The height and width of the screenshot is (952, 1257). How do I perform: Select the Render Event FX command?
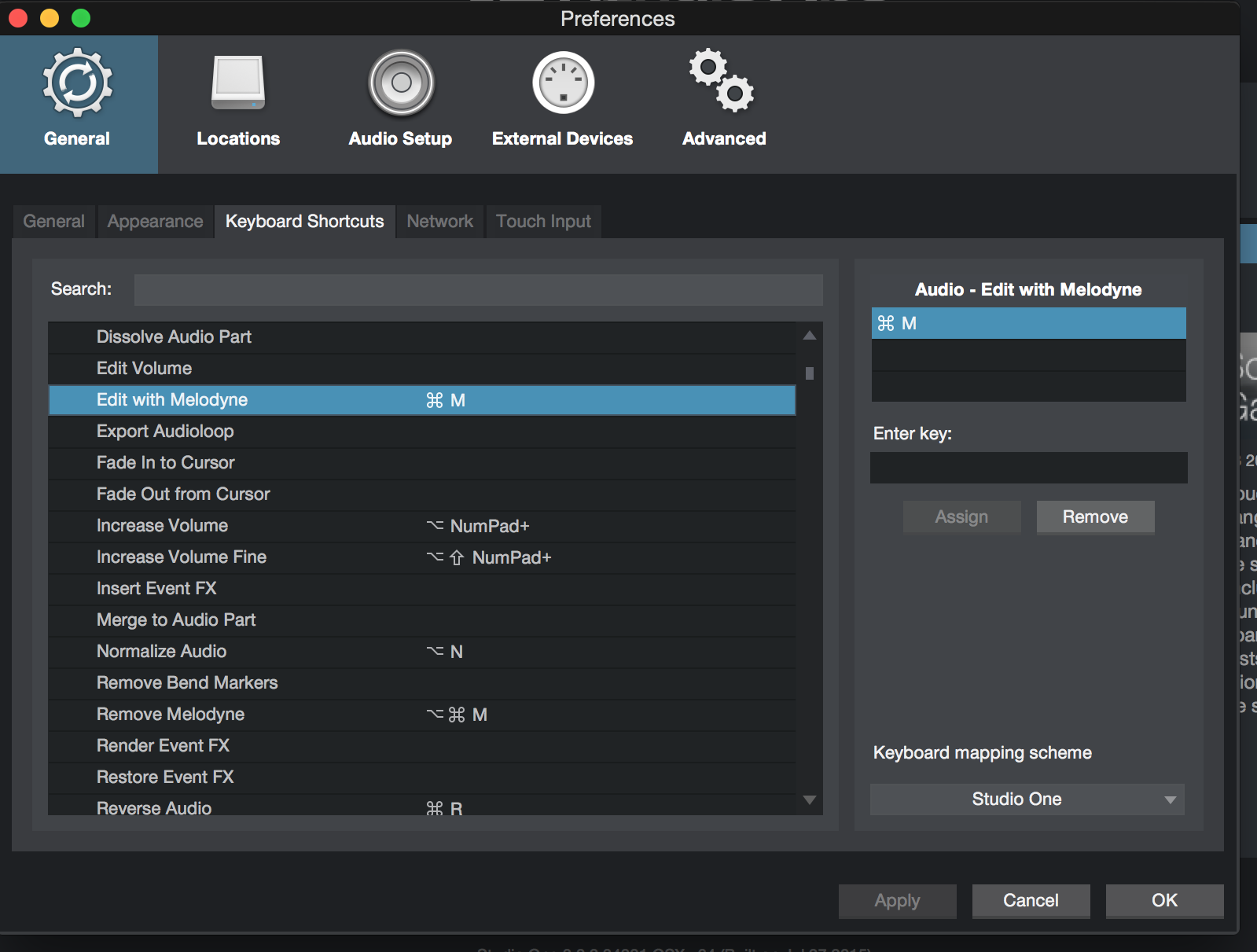pos(422,746)
